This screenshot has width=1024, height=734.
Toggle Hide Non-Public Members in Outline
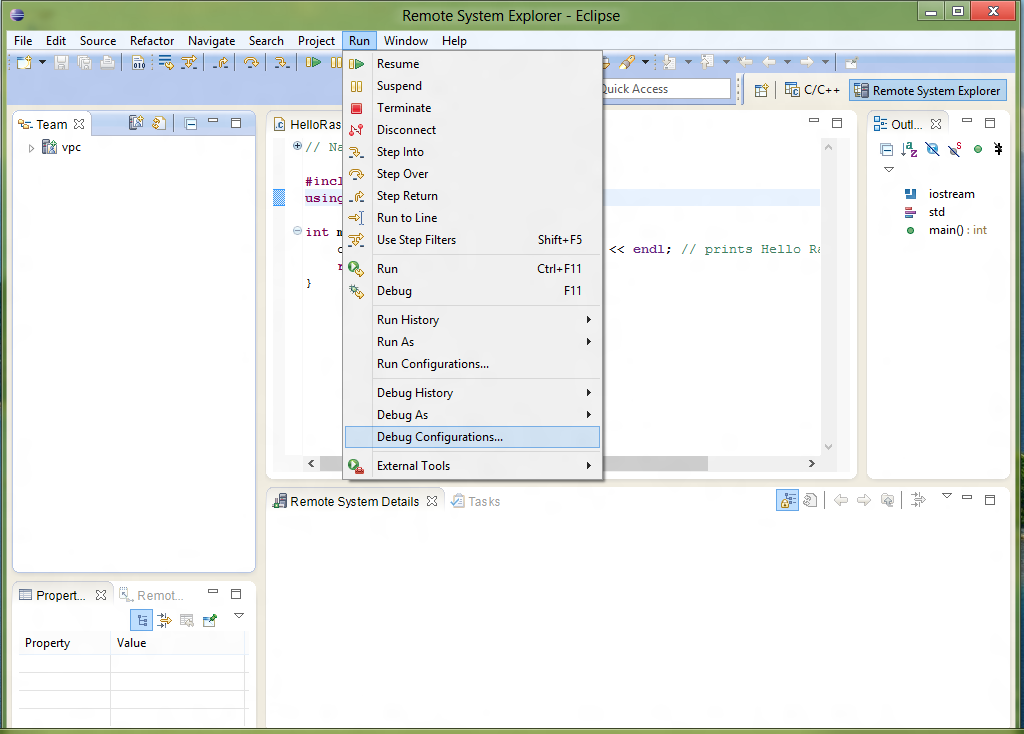point(978,150)
